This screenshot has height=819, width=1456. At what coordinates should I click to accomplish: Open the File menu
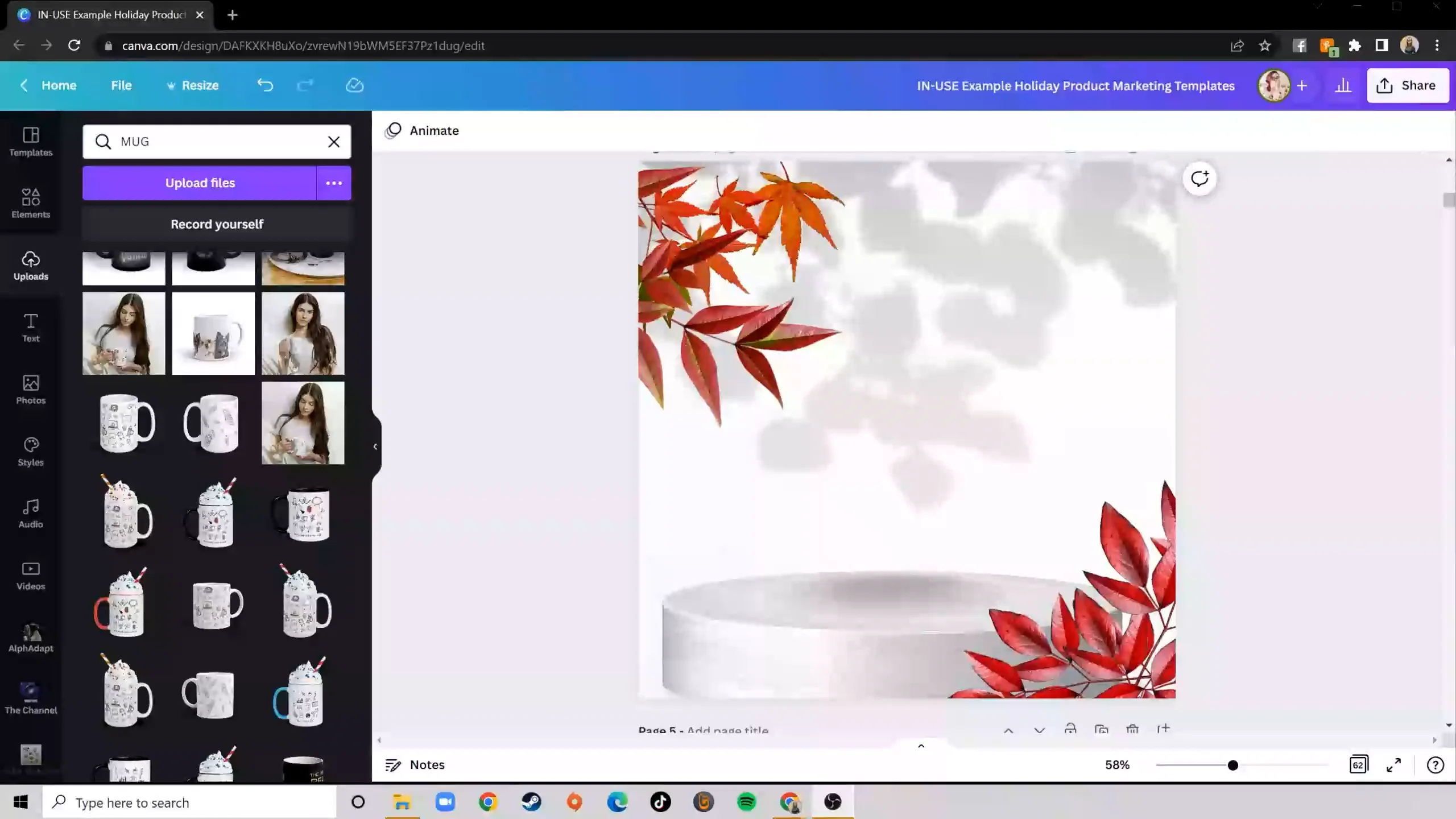(x=121, y=85)
